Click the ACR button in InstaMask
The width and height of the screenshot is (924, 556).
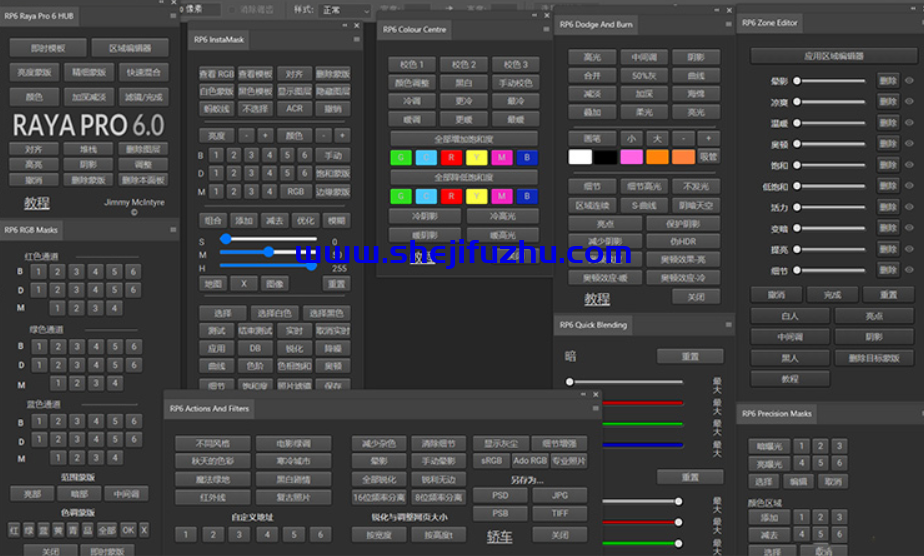(x=295, y=108)
